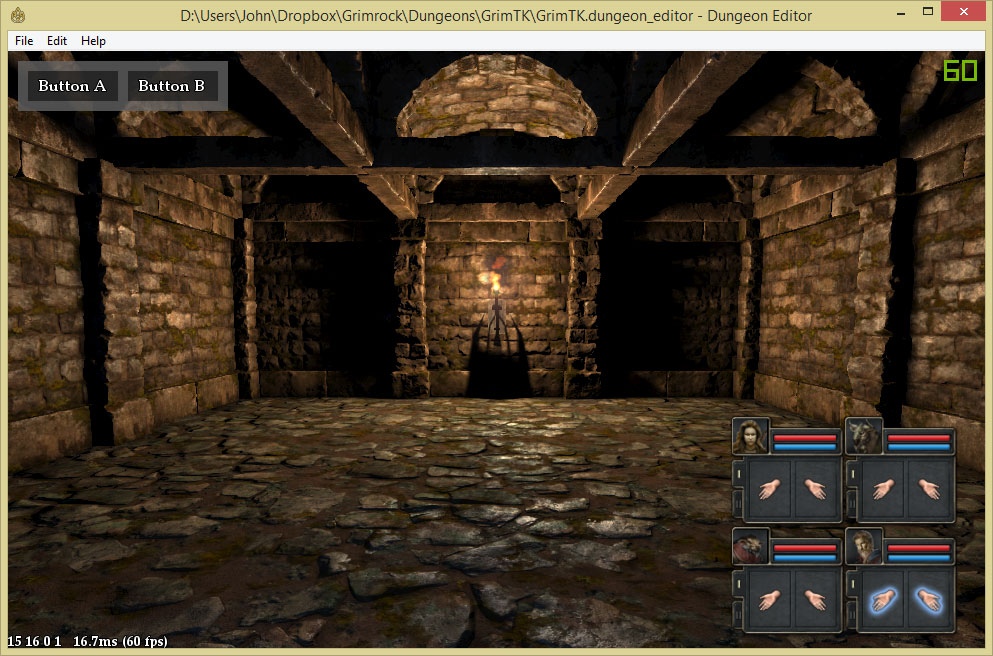This screenshot has height=656, width=993.
Task: Click the human woman's red health bar
Action: [805, 438]
